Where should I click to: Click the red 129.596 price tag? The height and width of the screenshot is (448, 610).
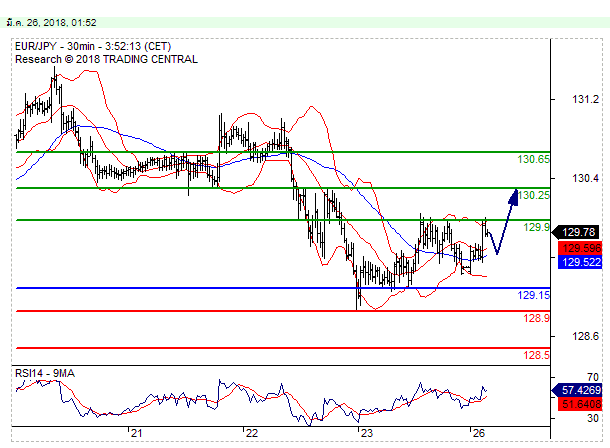pyautogui.click(x=580, y=248)
